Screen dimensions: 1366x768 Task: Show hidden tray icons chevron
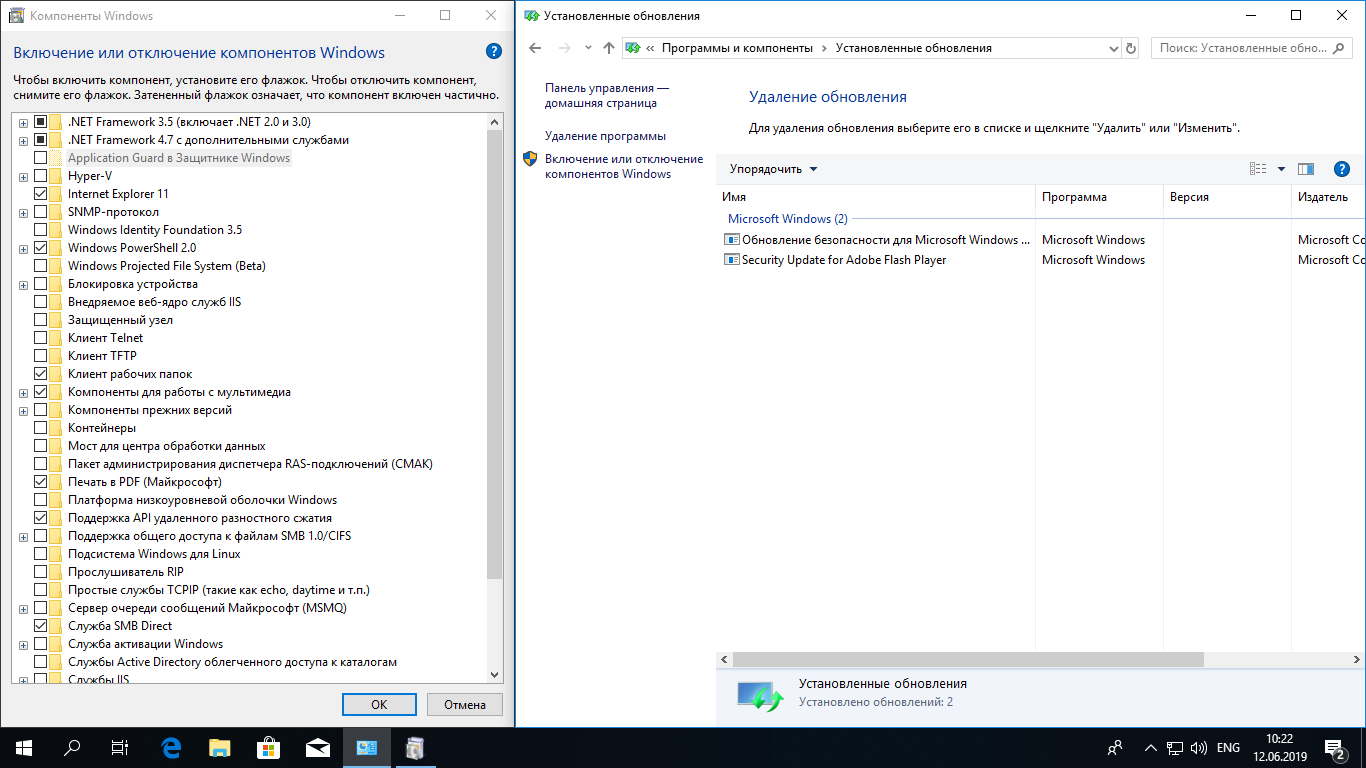[x=1150, y=748]
